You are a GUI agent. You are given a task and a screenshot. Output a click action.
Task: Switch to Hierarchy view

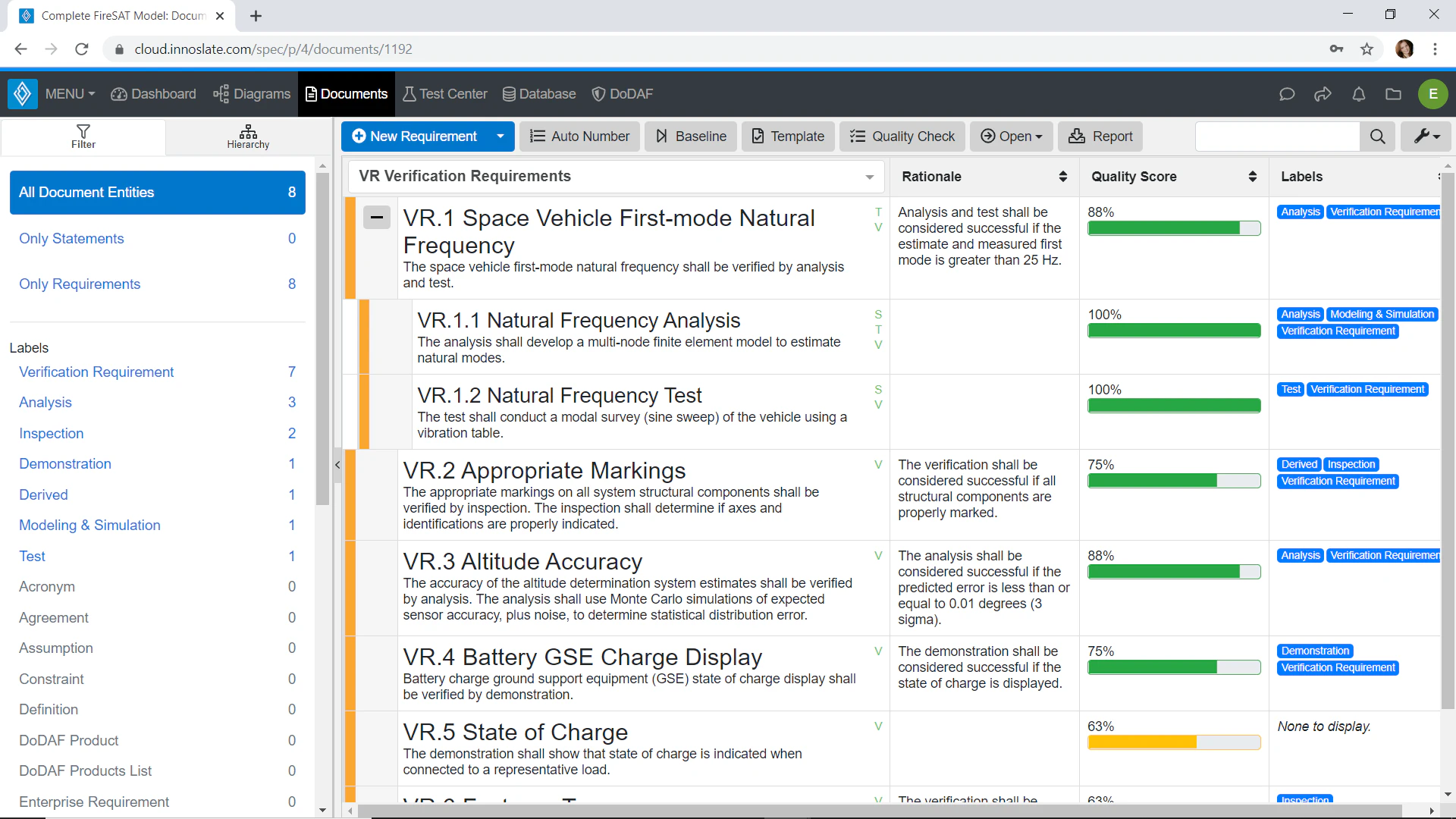pos(247,136)
